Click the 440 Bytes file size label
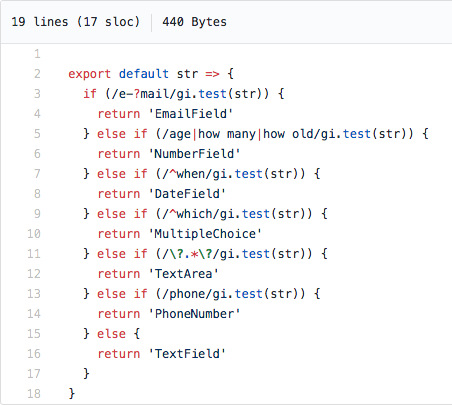Viewport: 452px width, 405px height. [194, 22]
